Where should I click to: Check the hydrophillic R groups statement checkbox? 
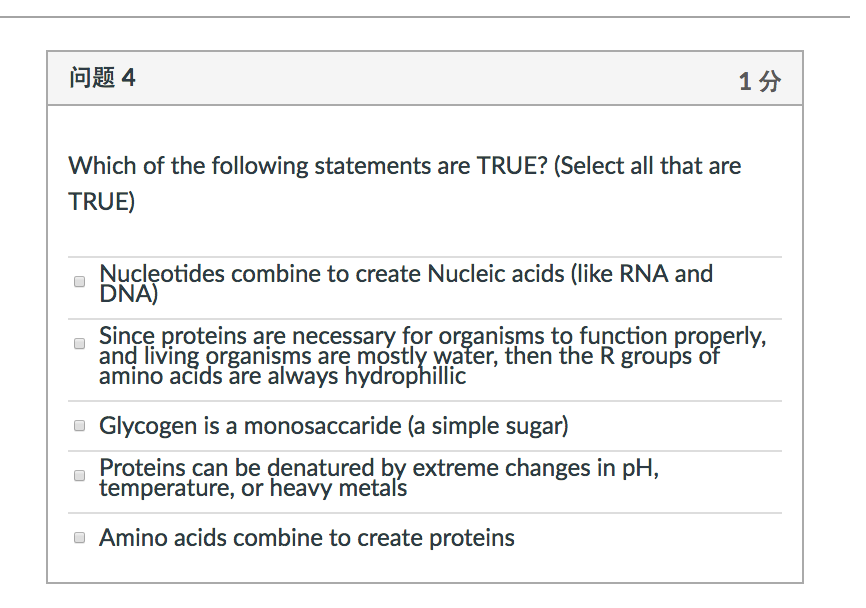[79, 343]
